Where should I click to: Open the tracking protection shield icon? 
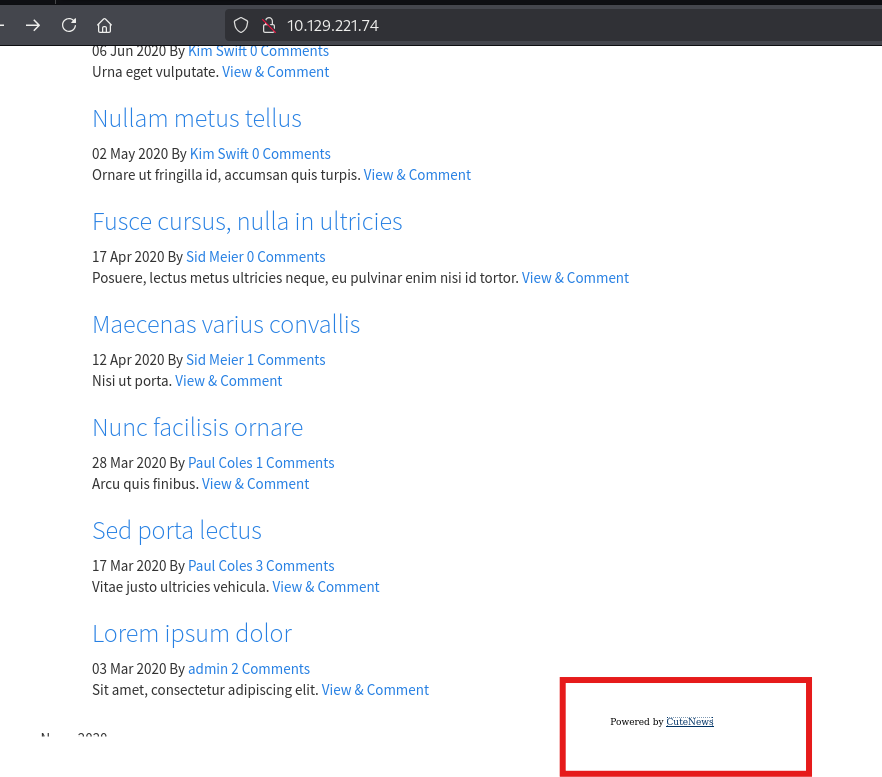tap(241, 25)
